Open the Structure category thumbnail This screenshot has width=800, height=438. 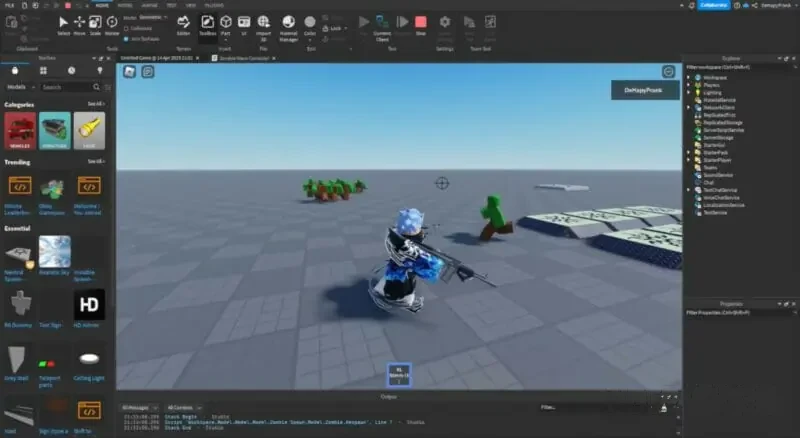[55, 131]
